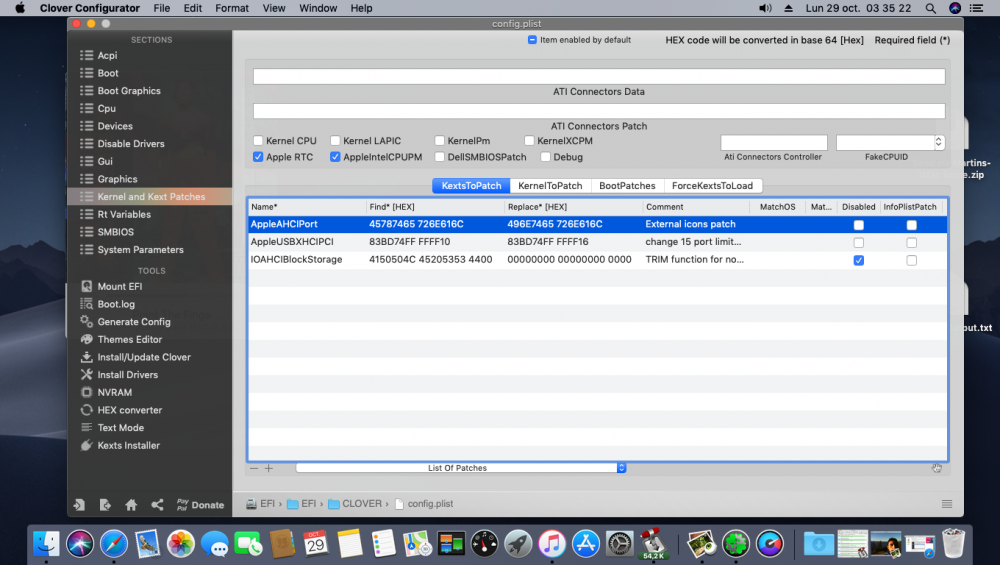1000x565 pixels.
Task: Click the share icon in sidebar footer
Action: click(x=157, y=505)
